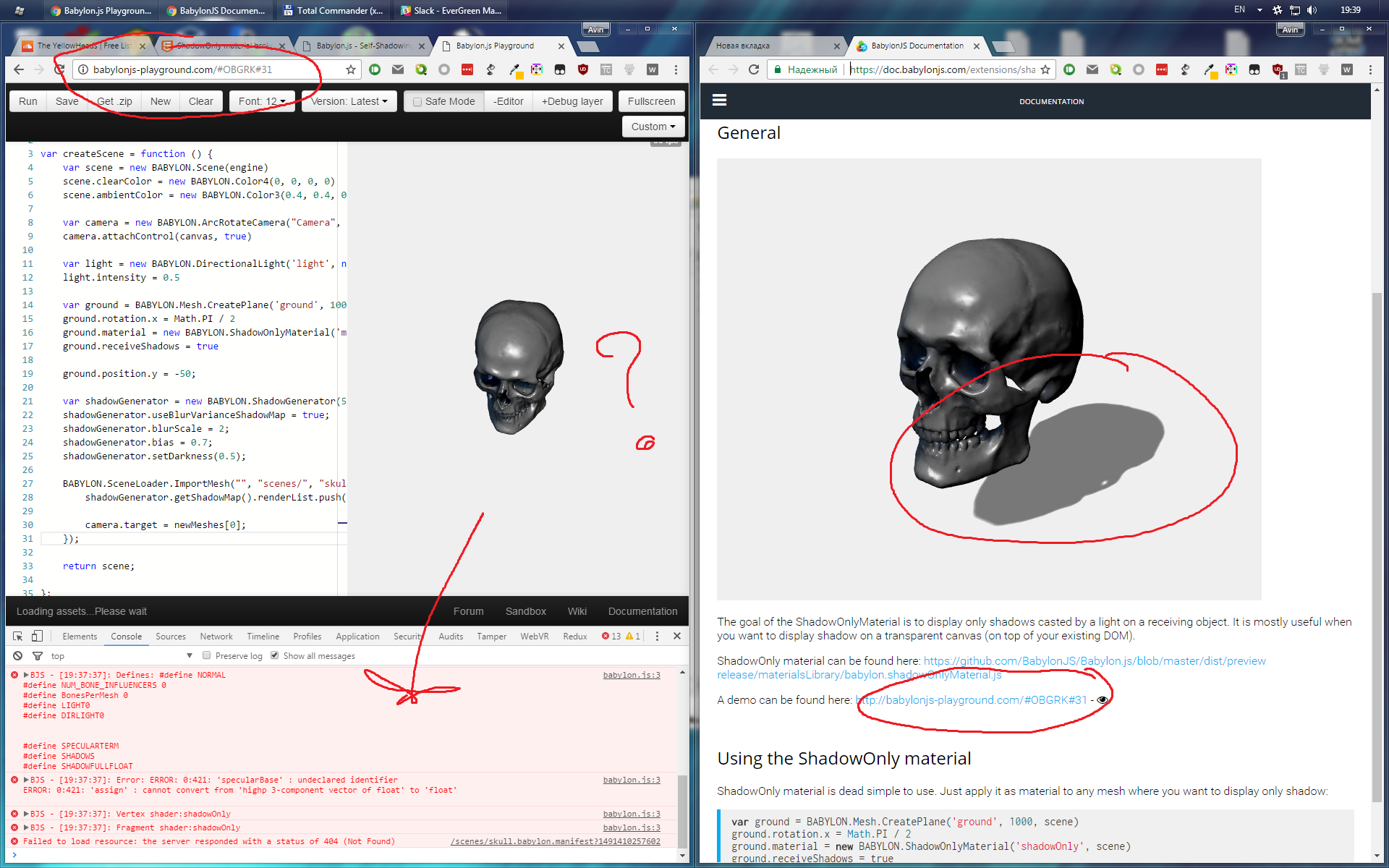
Task: Open the Sandbox link
Action: tap(526, 611)
